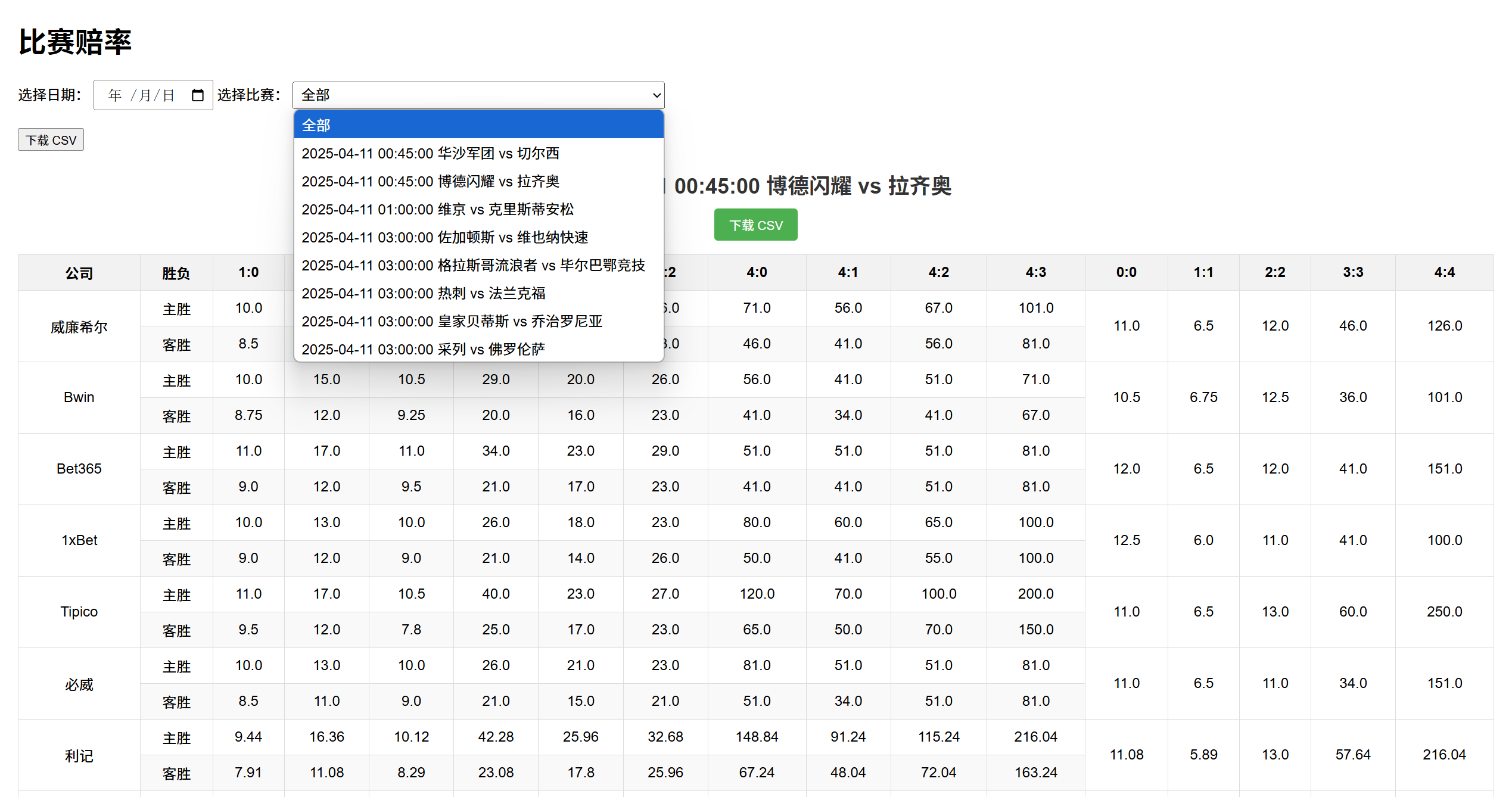The image size is (1512, 797).
Task: Click the 公司 column header
Action: coord(79,273)
